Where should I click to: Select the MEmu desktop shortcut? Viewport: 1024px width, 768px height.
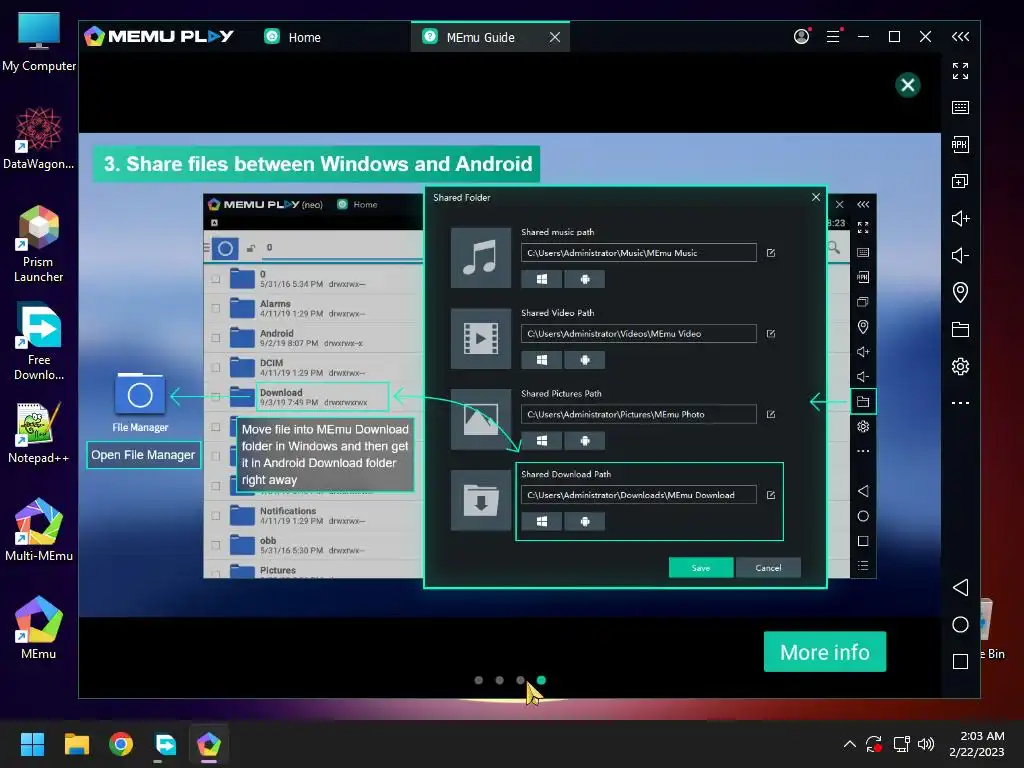39,628
